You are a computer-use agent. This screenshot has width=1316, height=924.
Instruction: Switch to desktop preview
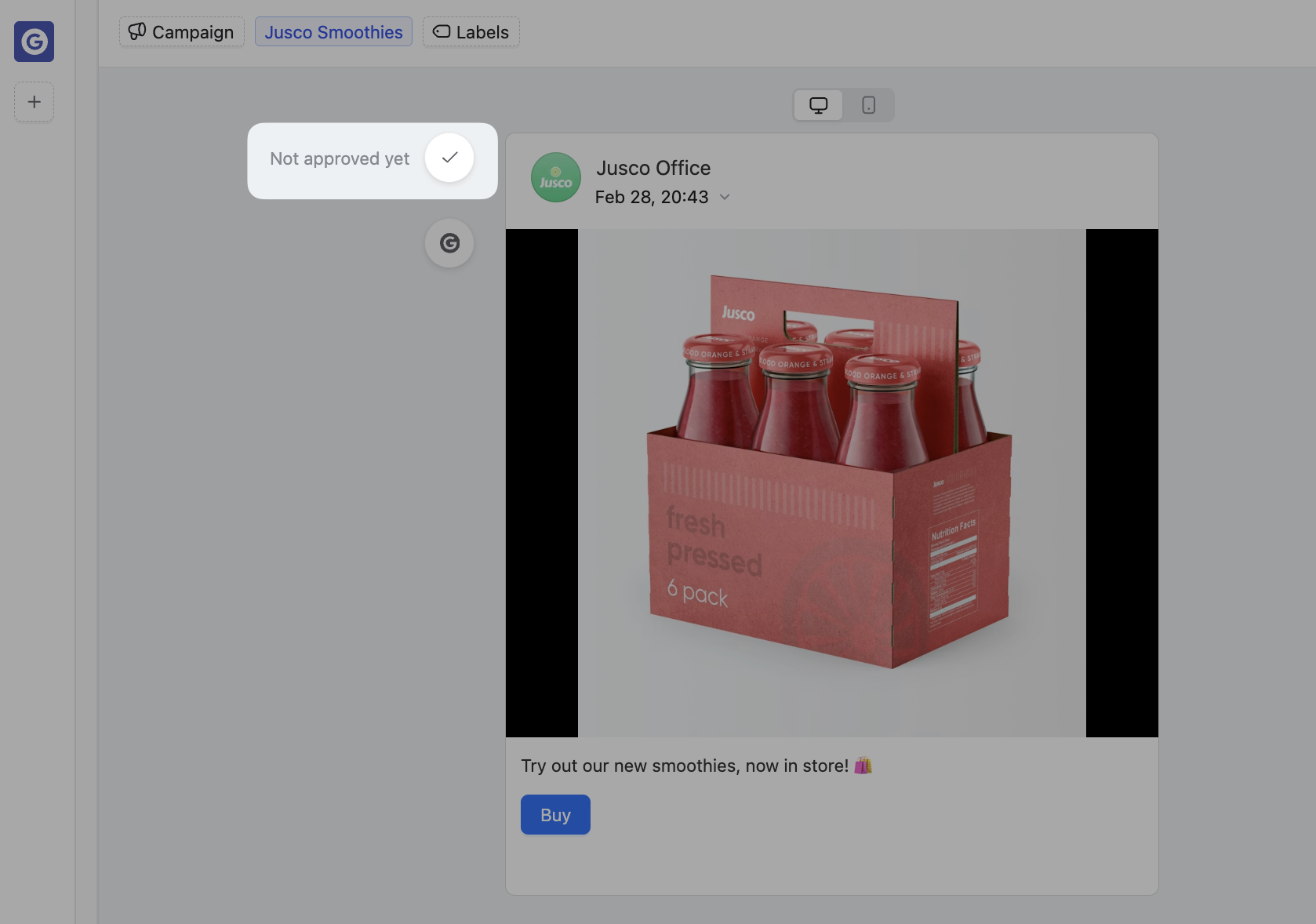[x=819, y=105]
